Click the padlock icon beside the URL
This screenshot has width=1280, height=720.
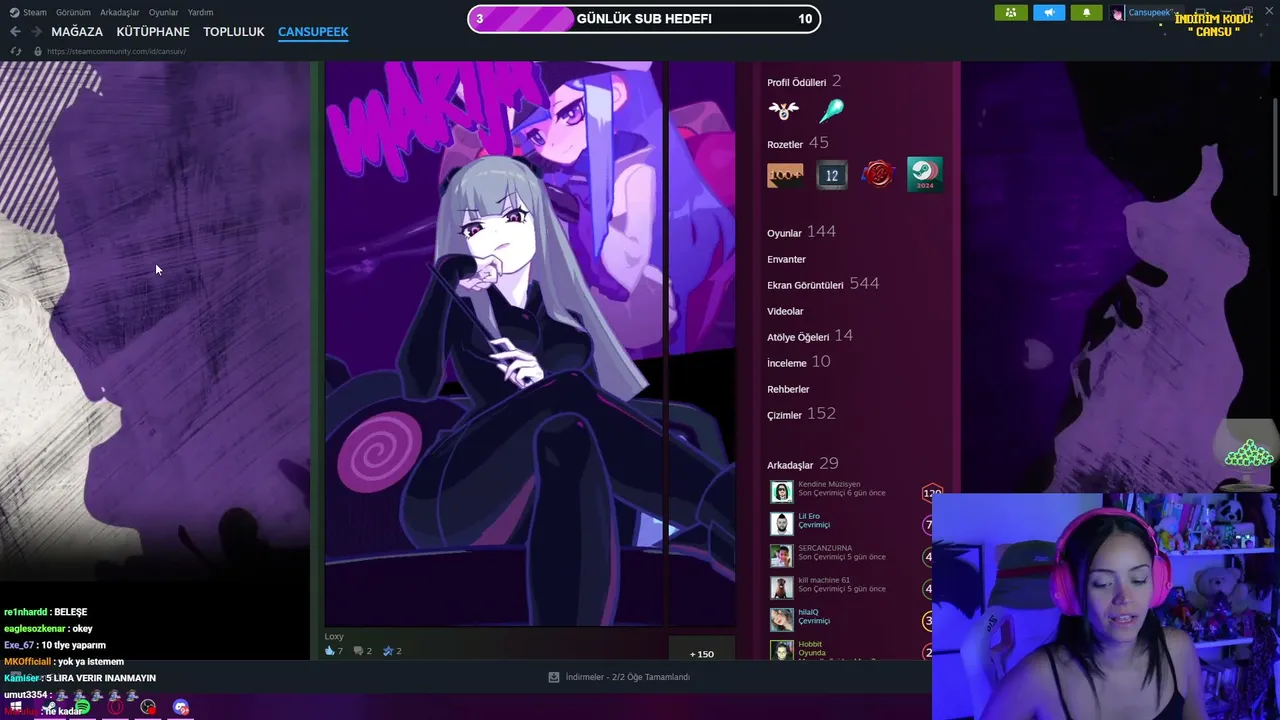pyautogui.click(x=38, y=51)
